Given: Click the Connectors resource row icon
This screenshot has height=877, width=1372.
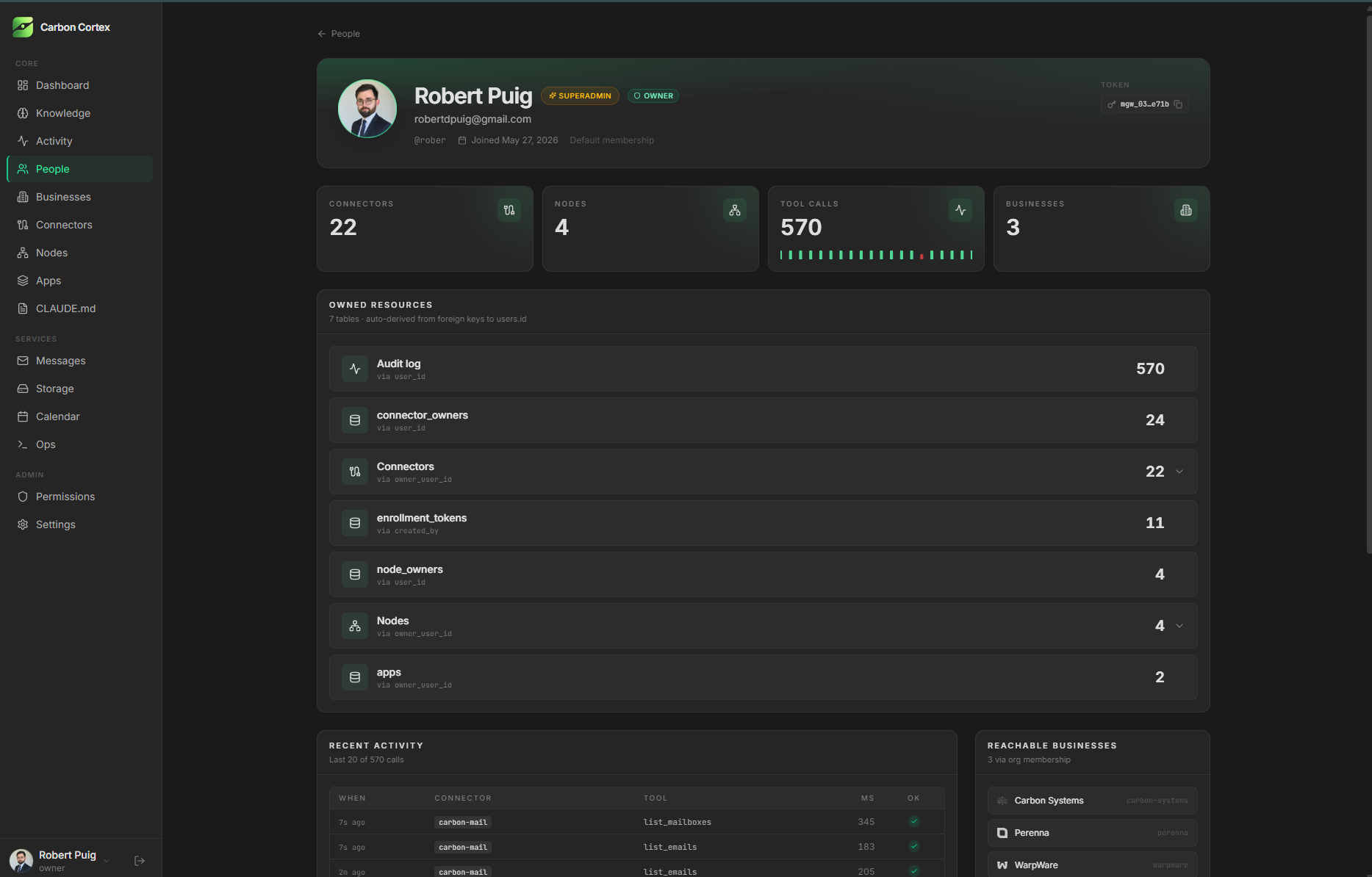Looking at the screenshot, I should [x=355, y=472].
